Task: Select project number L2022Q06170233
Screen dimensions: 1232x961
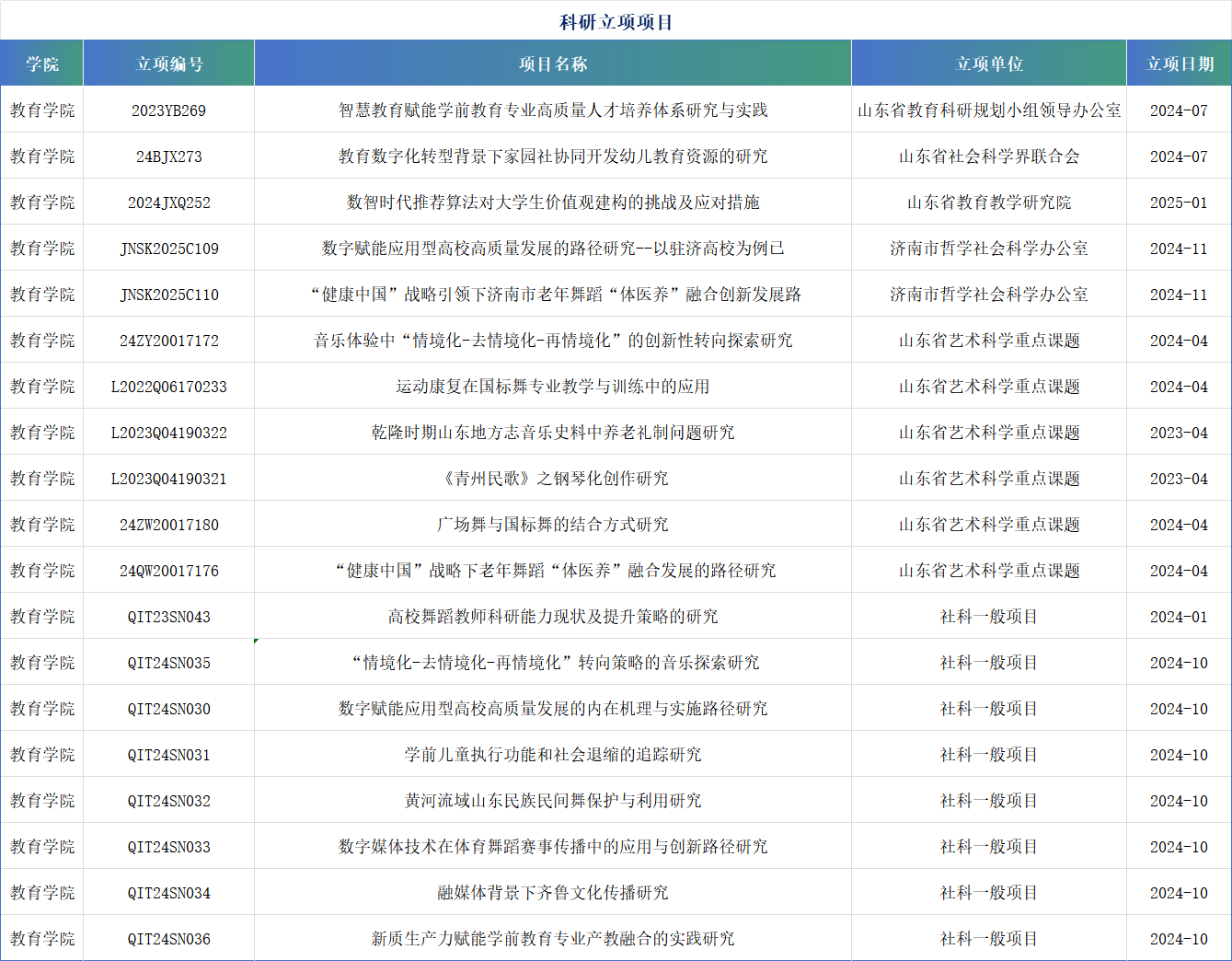Action: click(169, 387)
